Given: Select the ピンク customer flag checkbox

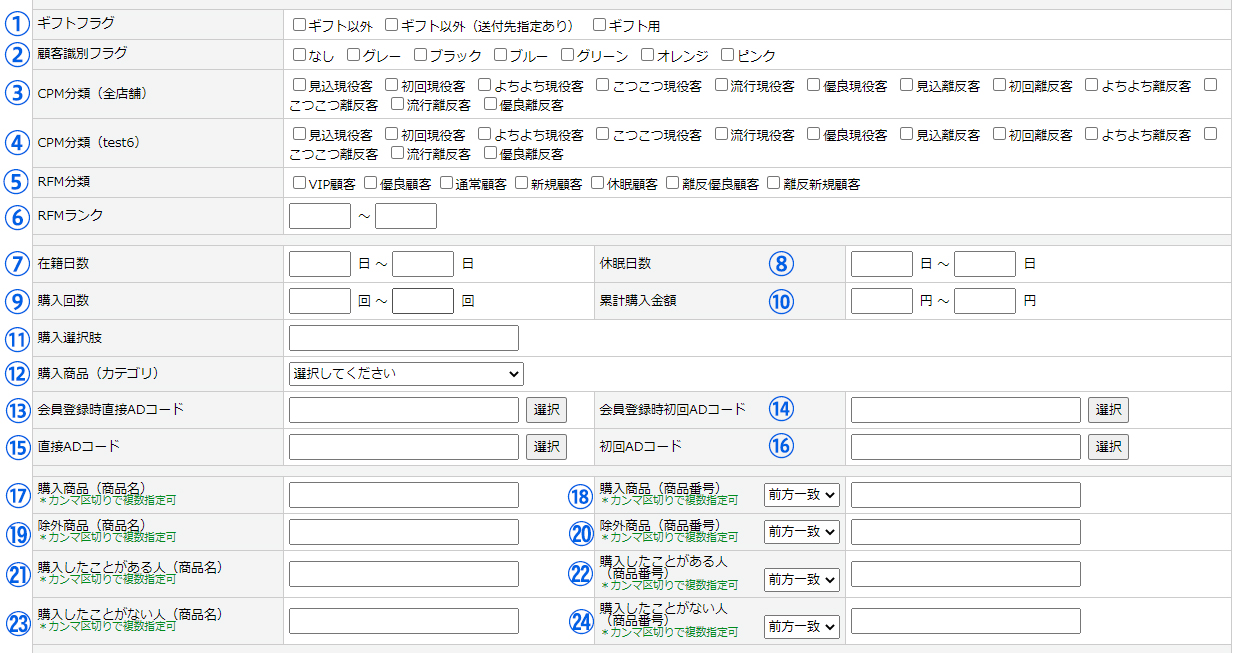Looking at the screenshot, I should click(x=727, y=55).
